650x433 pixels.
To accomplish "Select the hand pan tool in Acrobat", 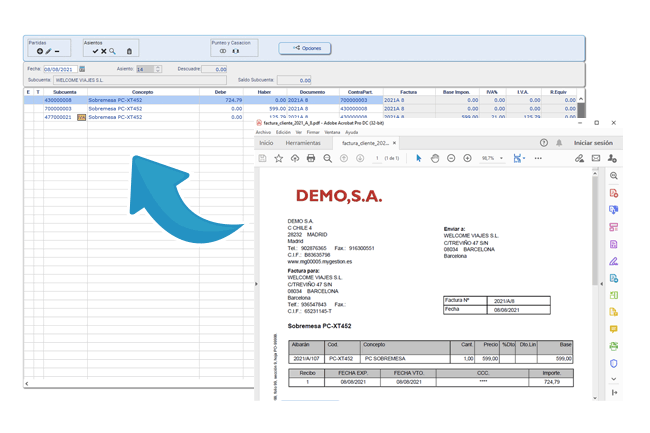I will pos(435,158).
